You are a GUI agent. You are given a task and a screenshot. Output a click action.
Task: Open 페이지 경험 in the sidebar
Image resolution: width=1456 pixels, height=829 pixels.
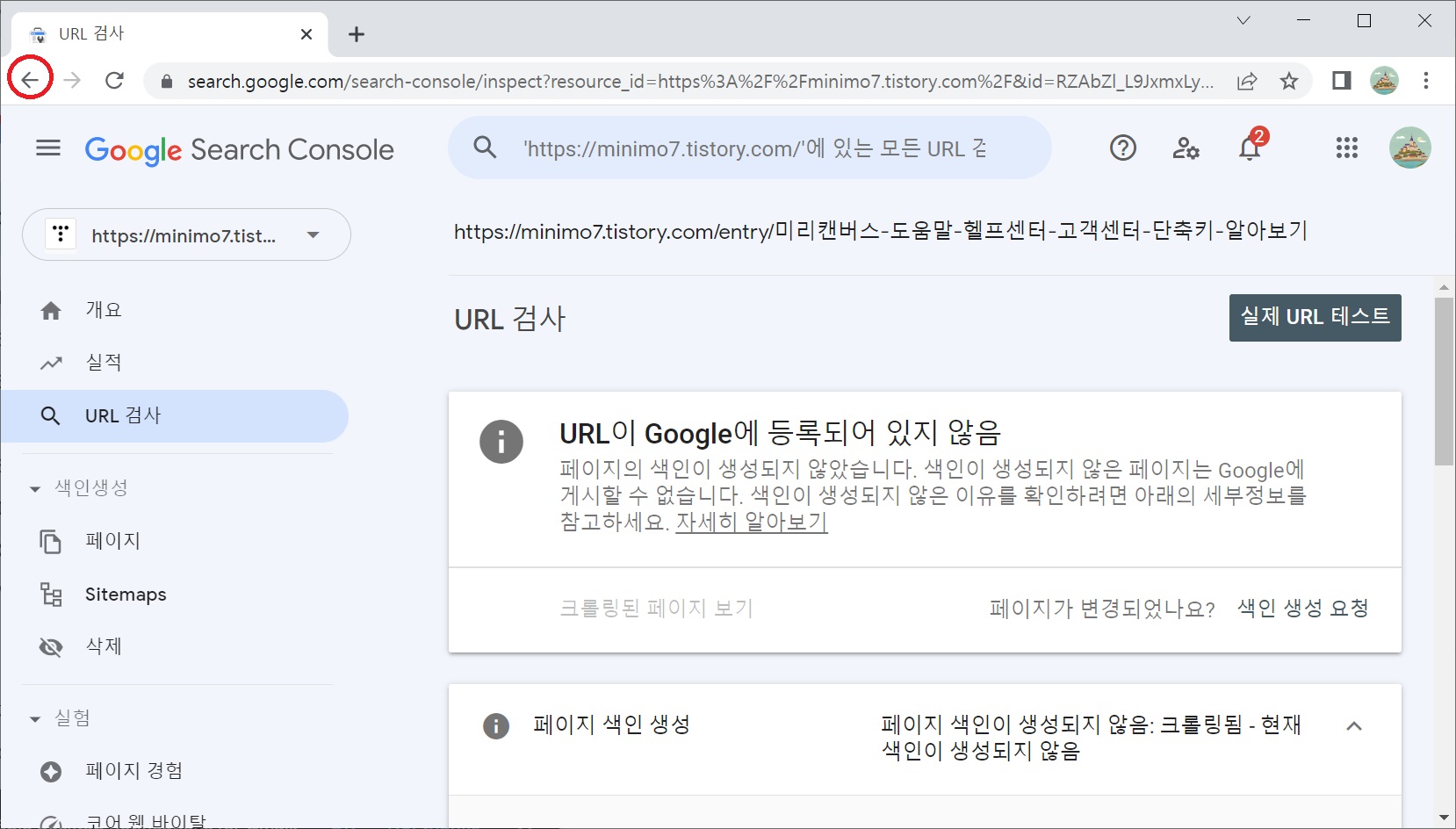(176, 771)
